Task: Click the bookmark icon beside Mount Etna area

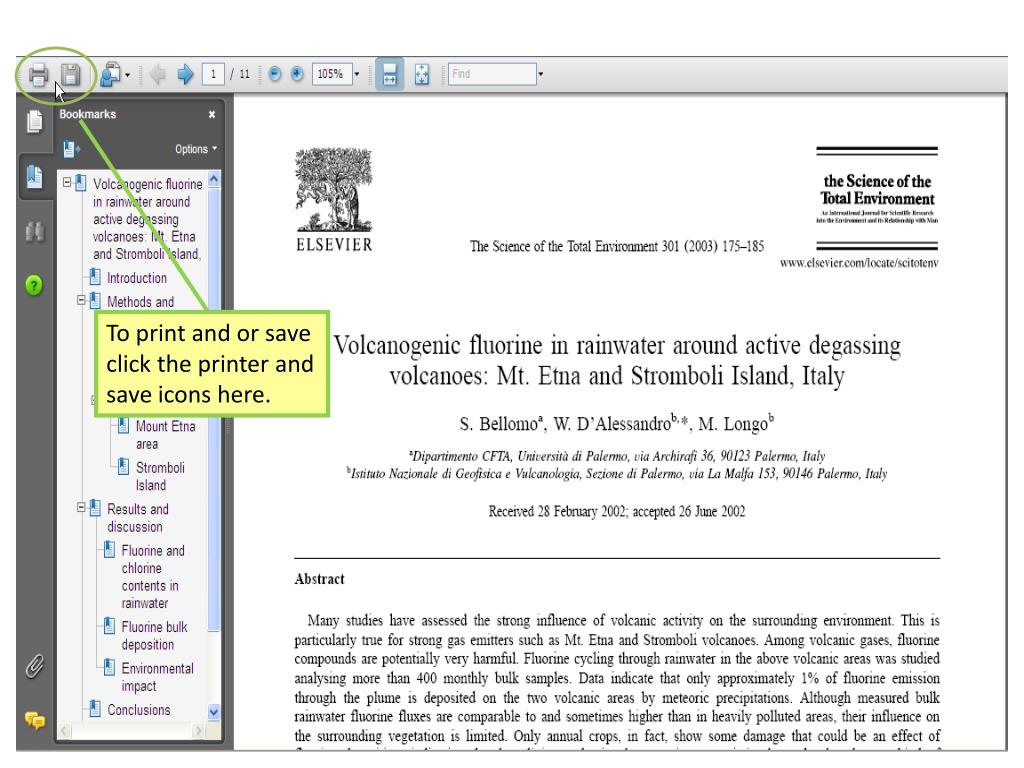Action: pyautogui.click(x=123, y=426)
